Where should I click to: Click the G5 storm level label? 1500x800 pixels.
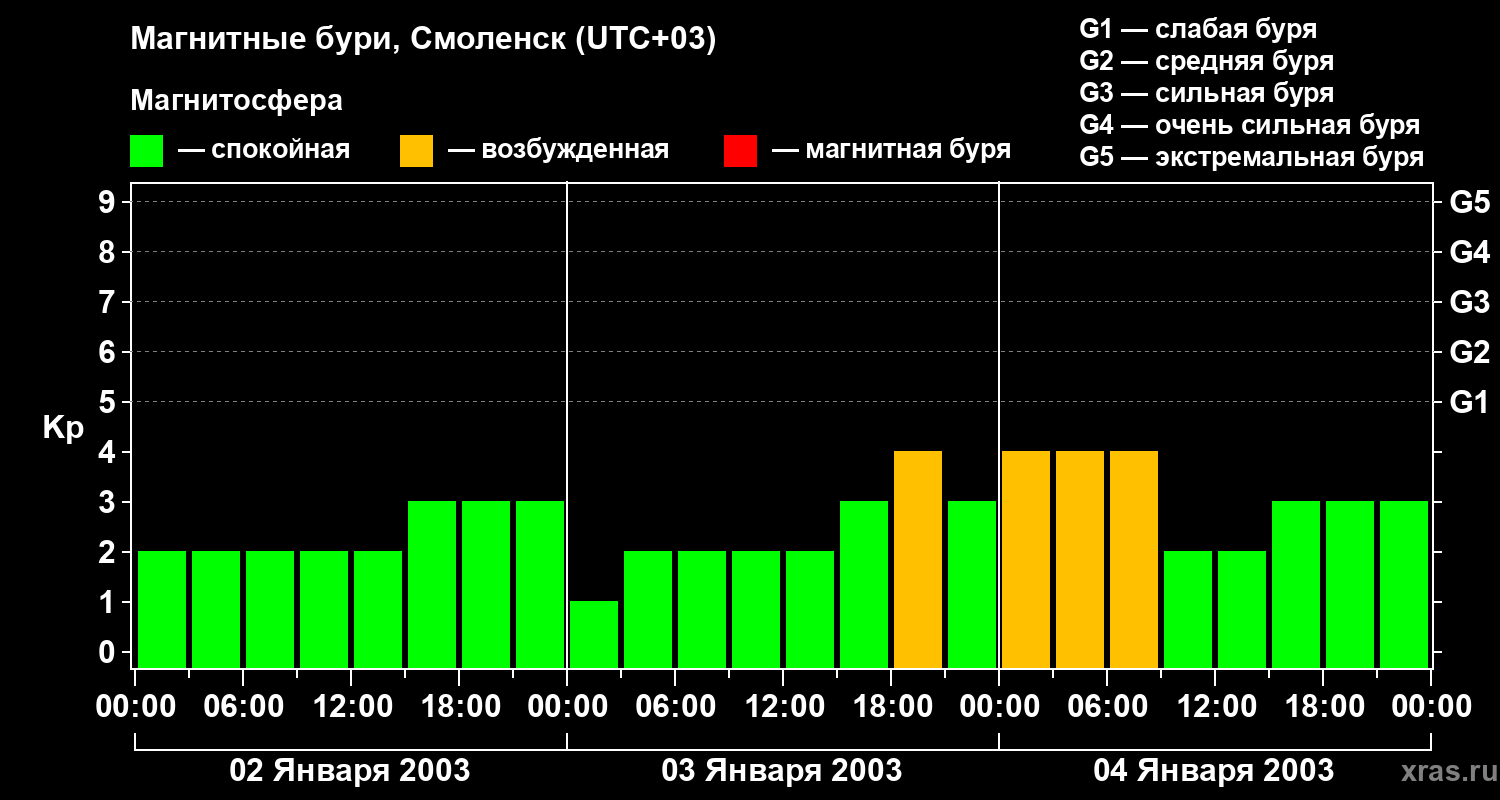(x=1469, y=202)
